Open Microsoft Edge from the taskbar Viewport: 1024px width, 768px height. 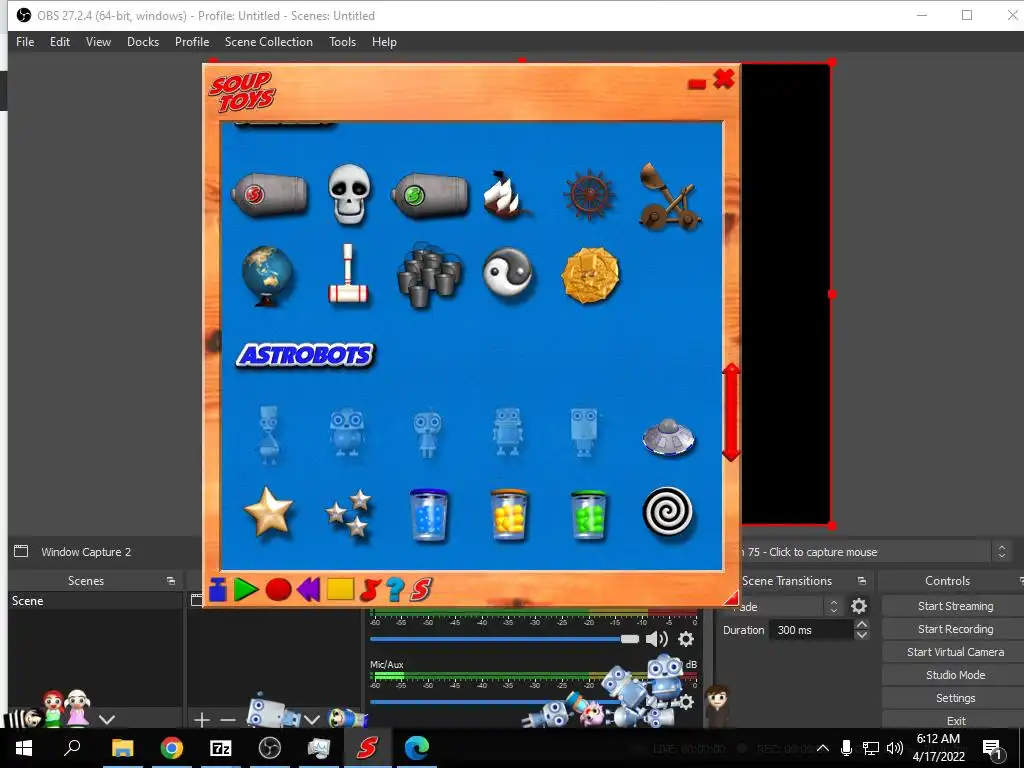[x=417, y=748]
